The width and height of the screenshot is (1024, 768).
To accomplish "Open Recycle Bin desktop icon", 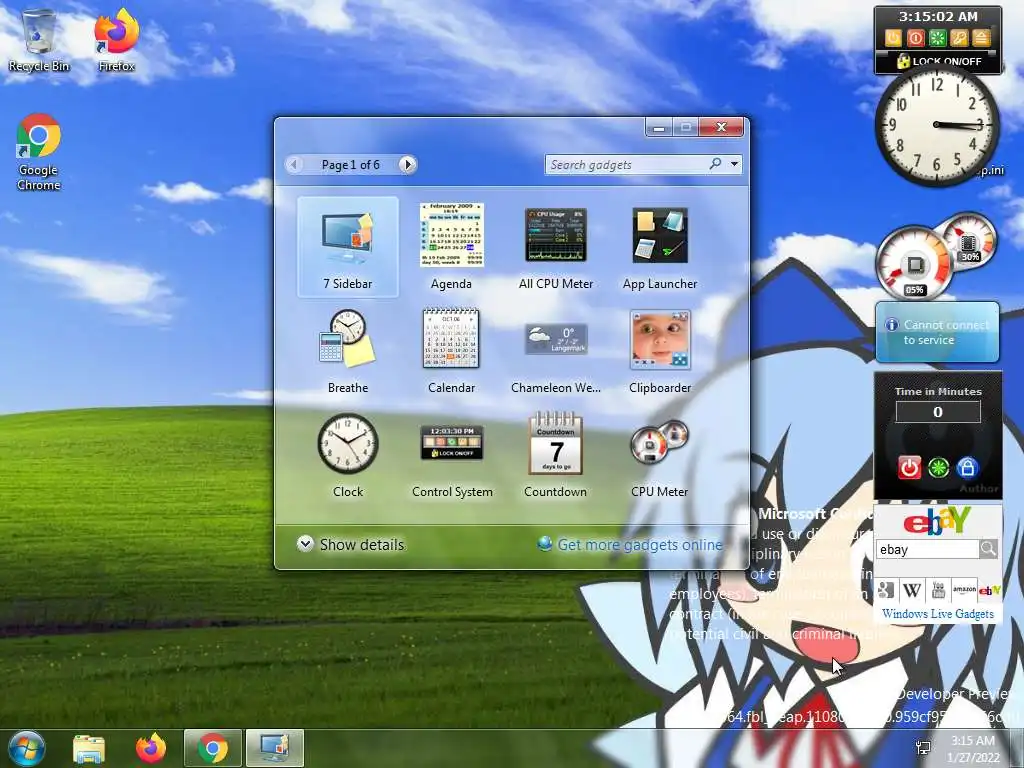I will click(x=39, y=40).
